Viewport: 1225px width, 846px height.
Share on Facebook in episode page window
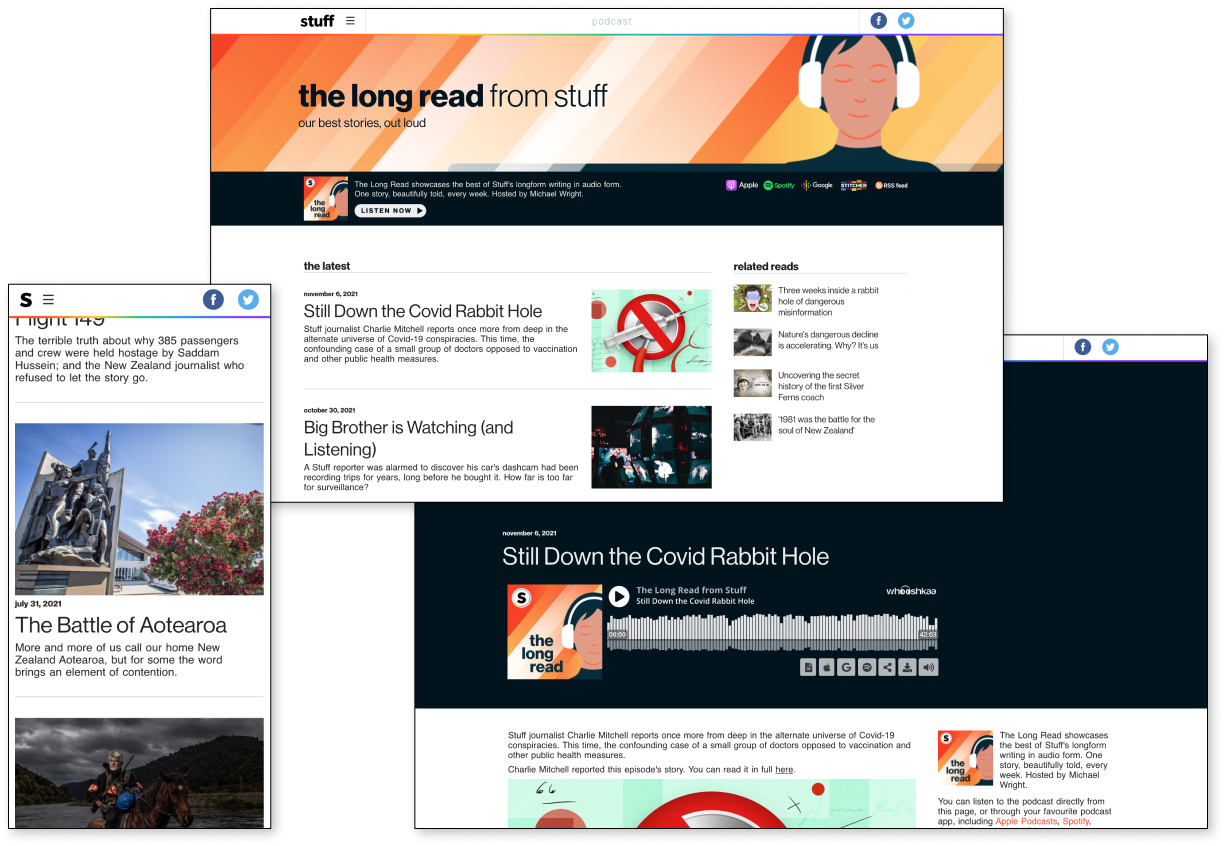coord(1083,347)
